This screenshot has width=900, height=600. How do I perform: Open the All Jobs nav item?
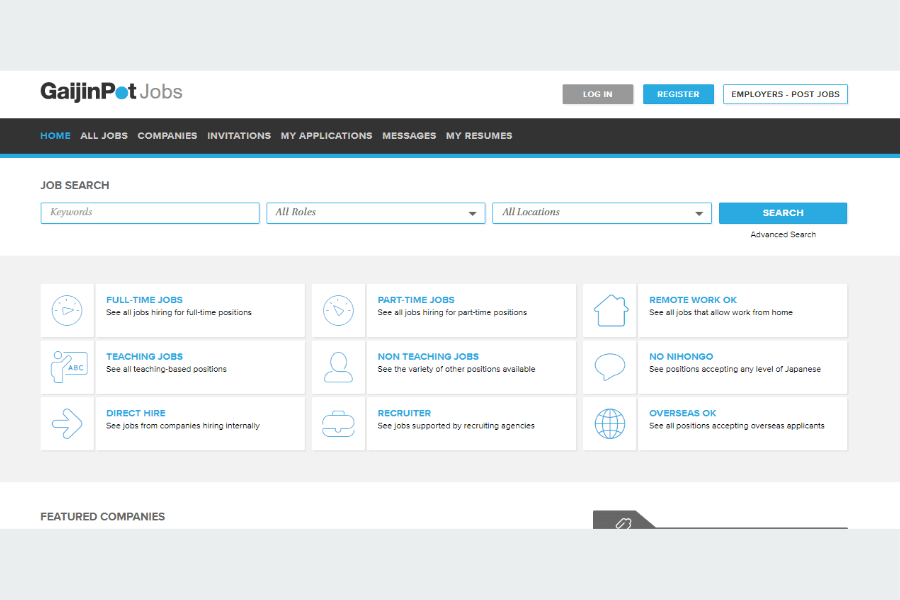(x=104, y=136)
